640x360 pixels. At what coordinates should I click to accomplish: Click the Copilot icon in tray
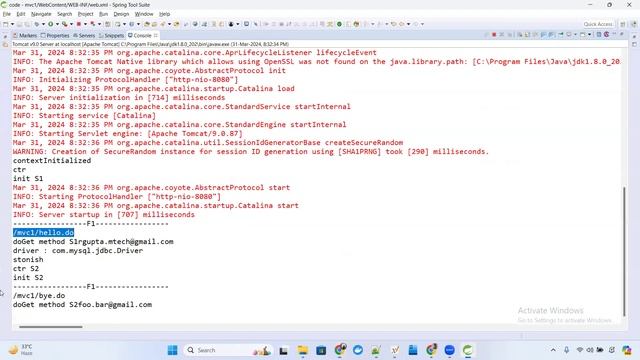[627, 350]
